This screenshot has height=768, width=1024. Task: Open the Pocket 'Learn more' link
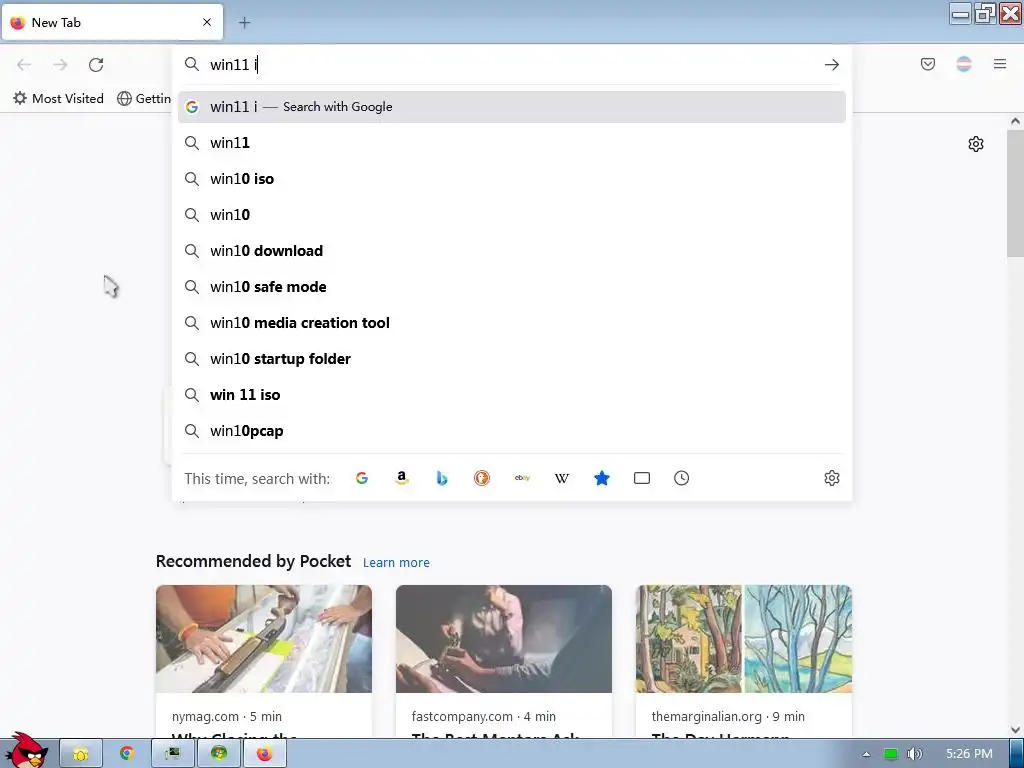point(396,562)
